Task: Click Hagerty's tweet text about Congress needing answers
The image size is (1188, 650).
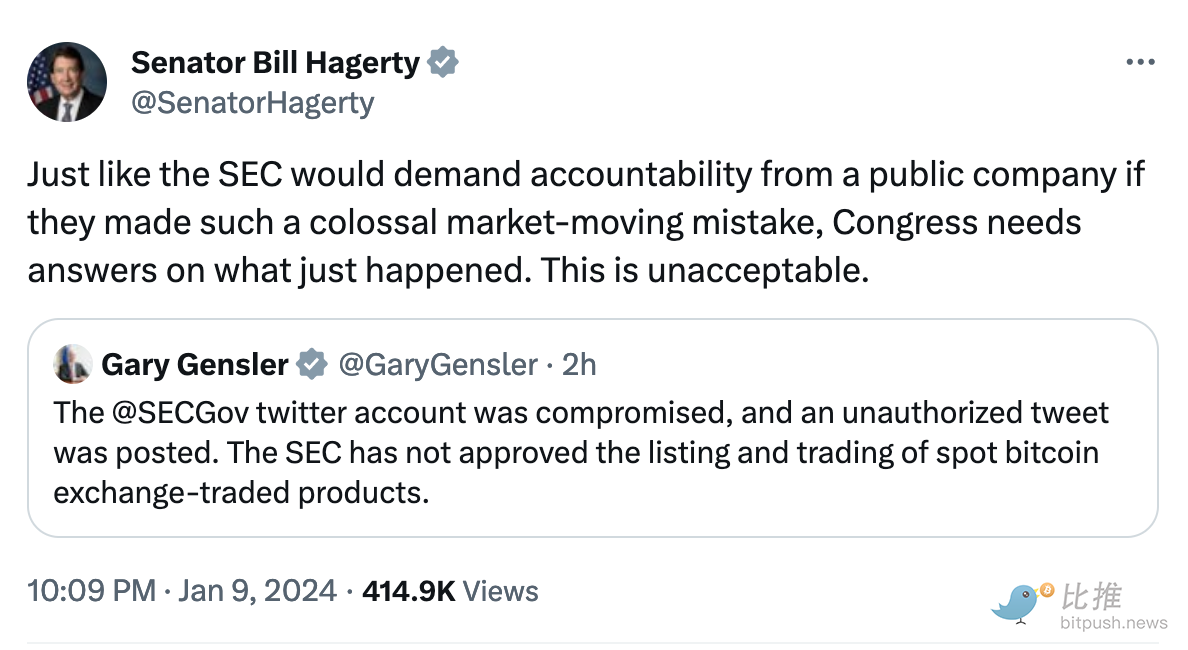Action: click(x=585, y=223)
